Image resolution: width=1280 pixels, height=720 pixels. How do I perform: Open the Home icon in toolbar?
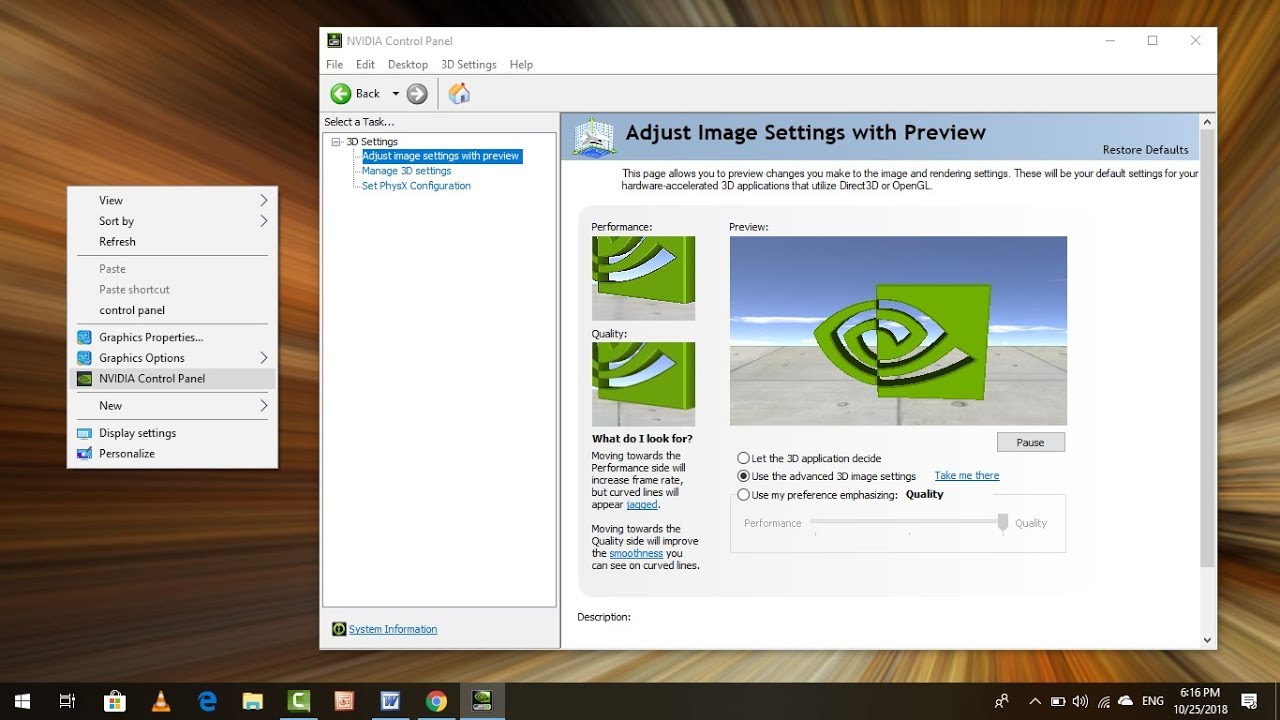pyautogui.click(x=459, y=93)
